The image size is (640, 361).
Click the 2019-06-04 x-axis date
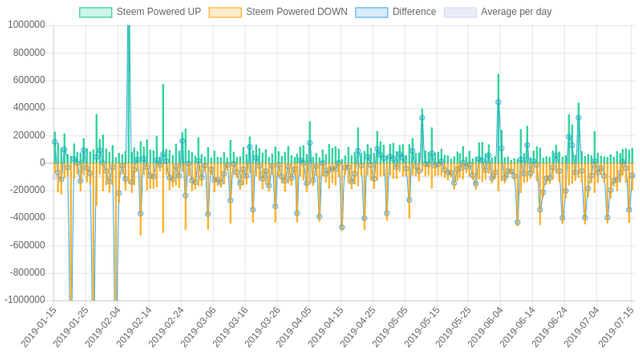485,327
